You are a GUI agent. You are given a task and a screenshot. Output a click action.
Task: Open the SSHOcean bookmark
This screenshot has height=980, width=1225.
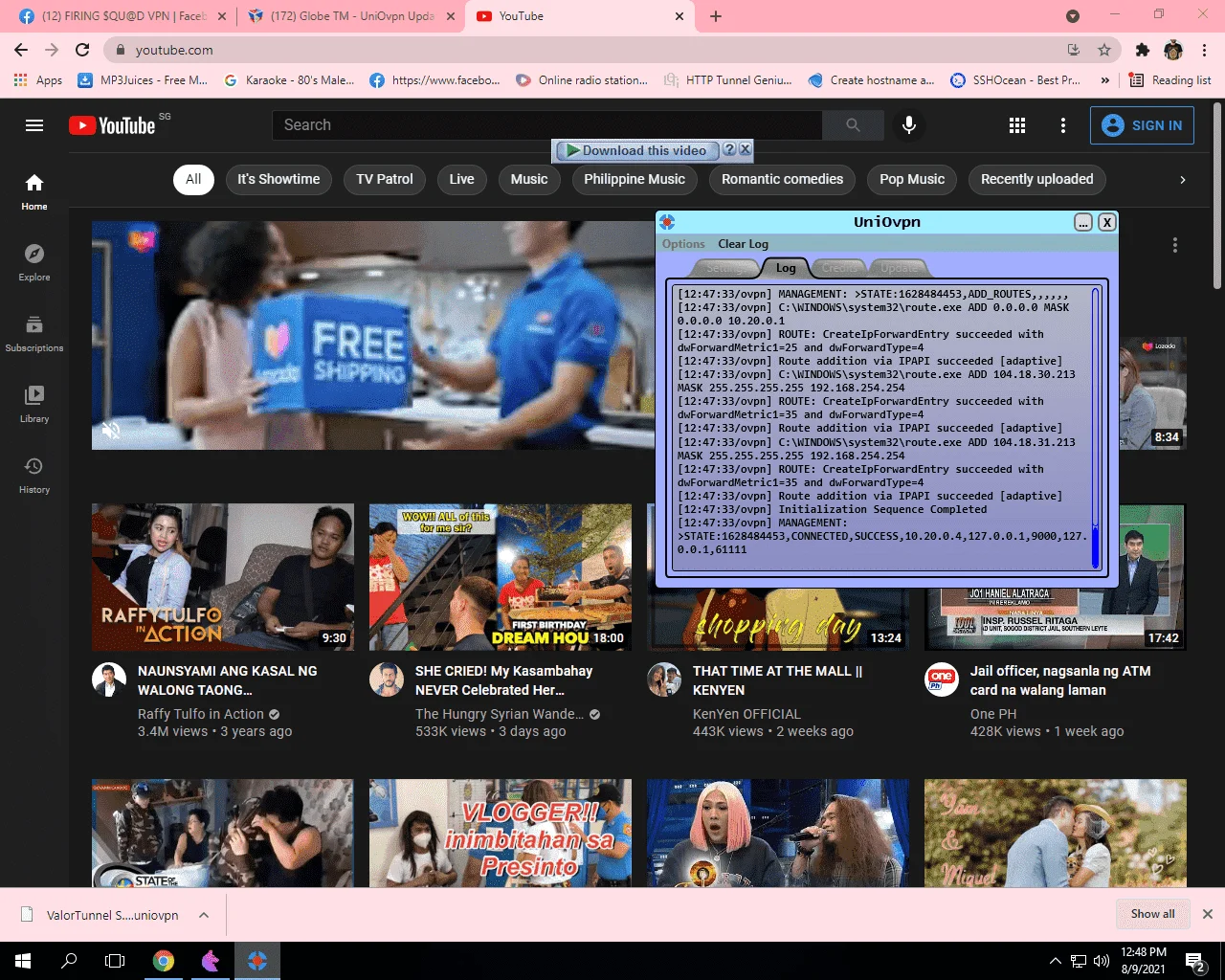(x=1014, y=80)
